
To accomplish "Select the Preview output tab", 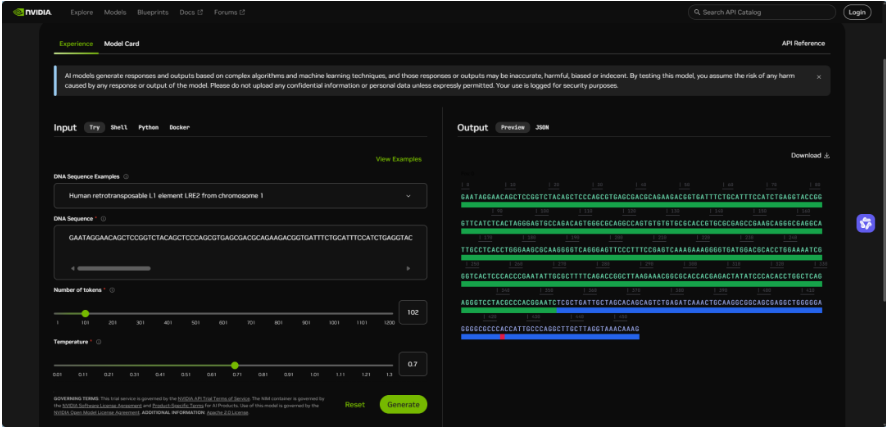I will pos(513,128).
